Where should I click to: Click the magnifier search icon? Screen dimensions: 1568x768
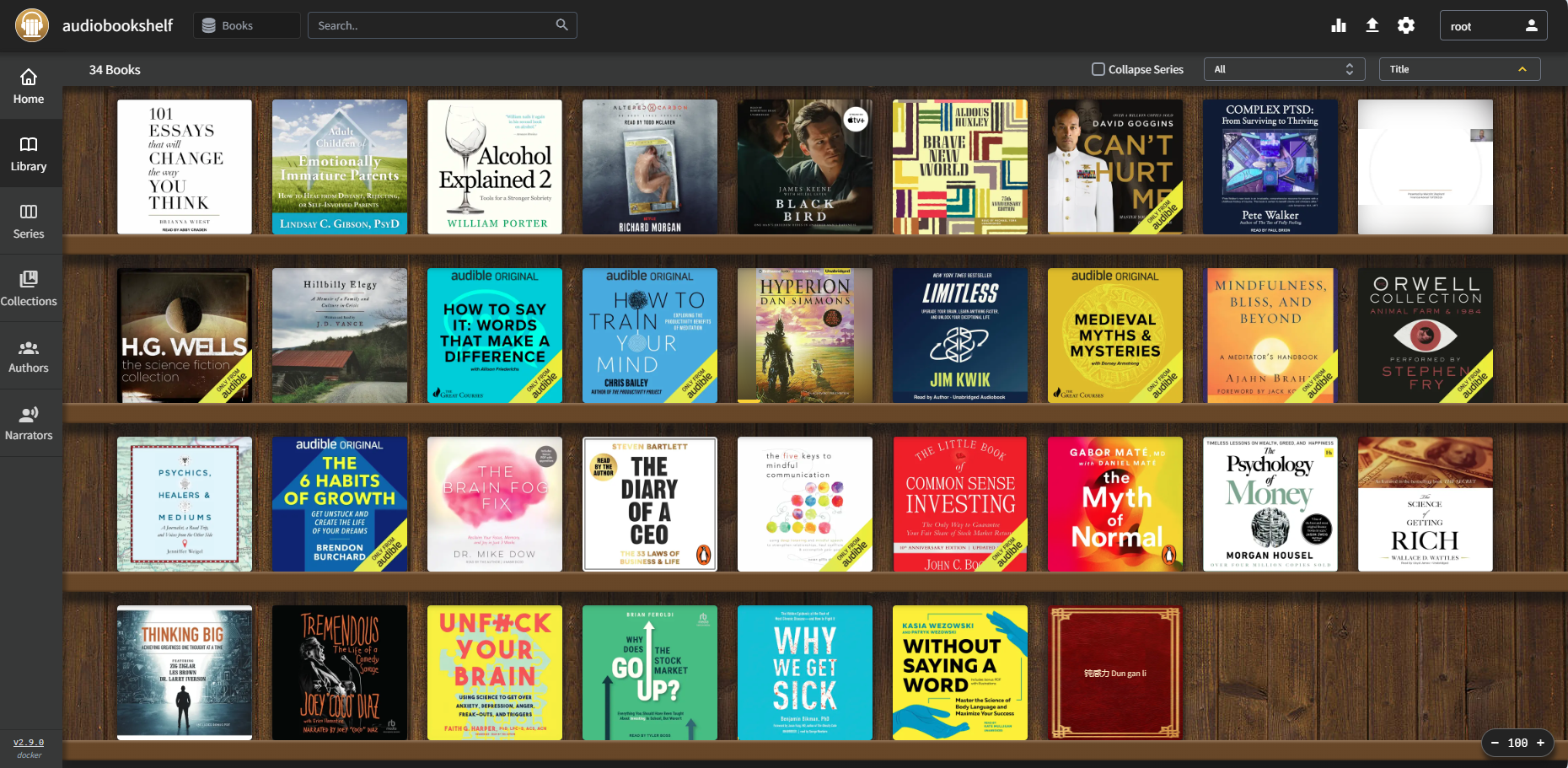[562, 25]
